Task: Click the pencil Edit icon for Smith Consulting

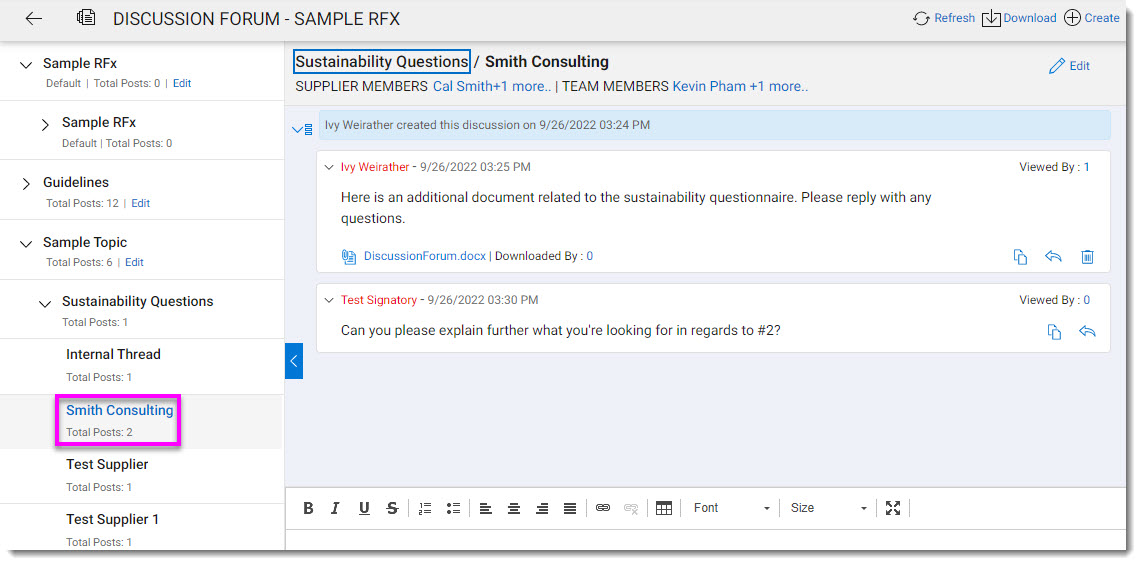Action: tap(1057, 66)
